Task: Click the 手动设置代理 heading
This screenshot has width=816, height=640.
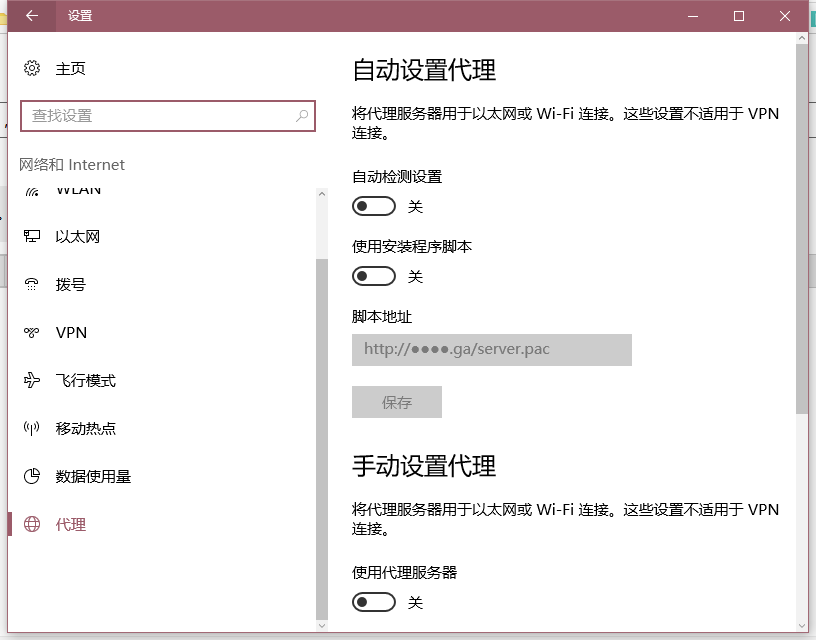Action: pos(424,466)
